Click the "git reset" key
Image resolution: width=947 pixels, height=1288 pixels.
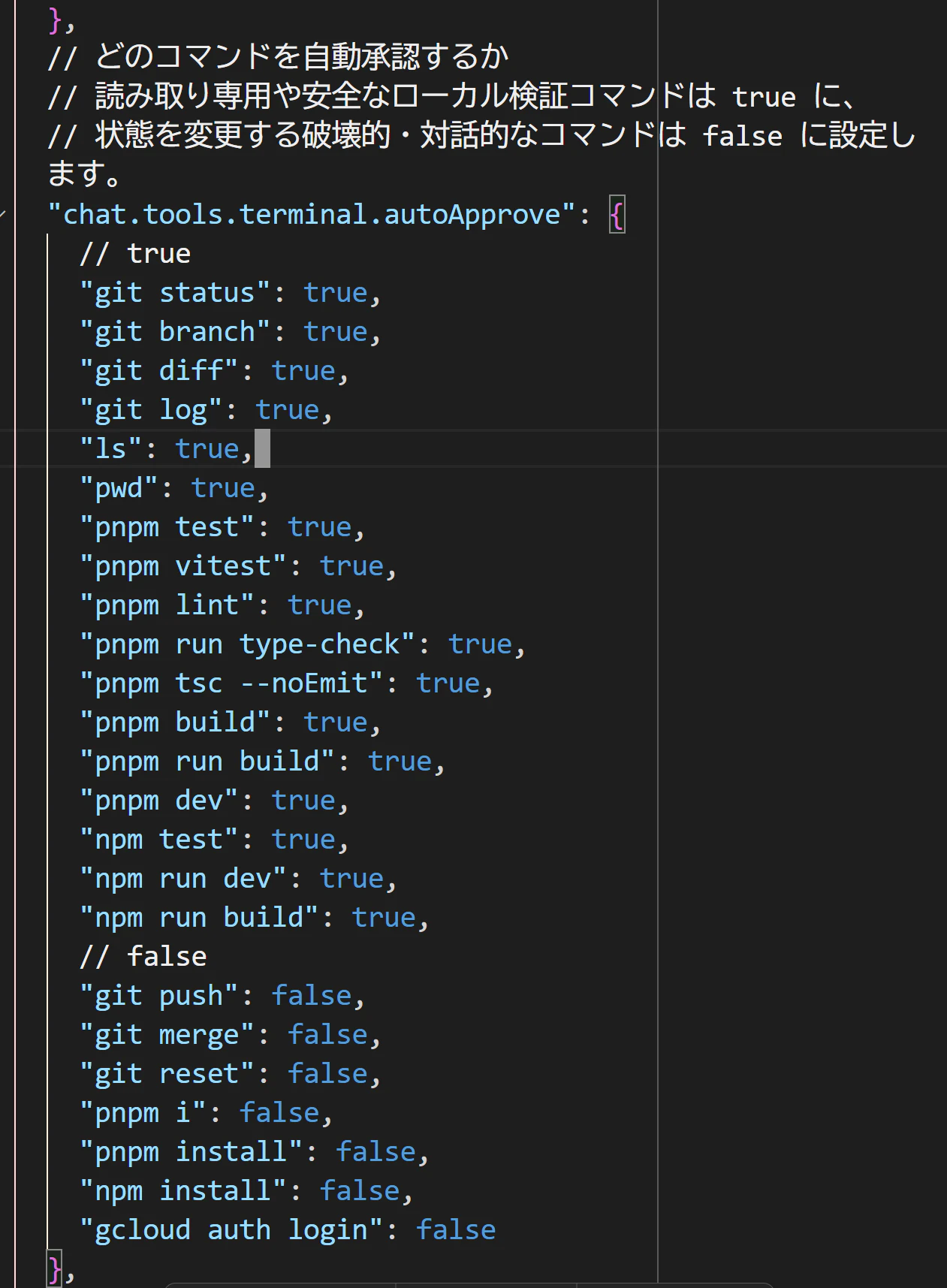coord(167,1075)
